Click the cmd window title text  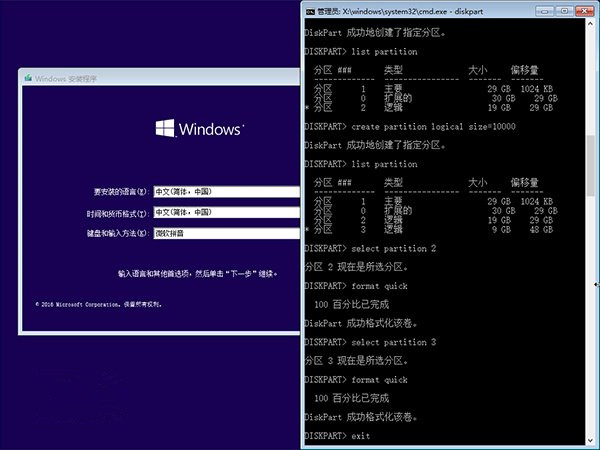(400, 11)
